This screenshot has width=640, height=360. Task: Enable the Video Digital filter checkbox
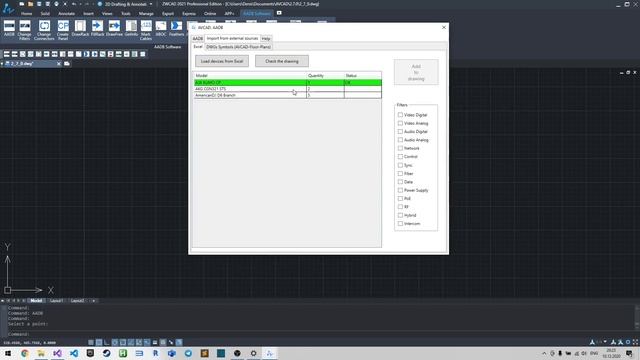(400, 115)
